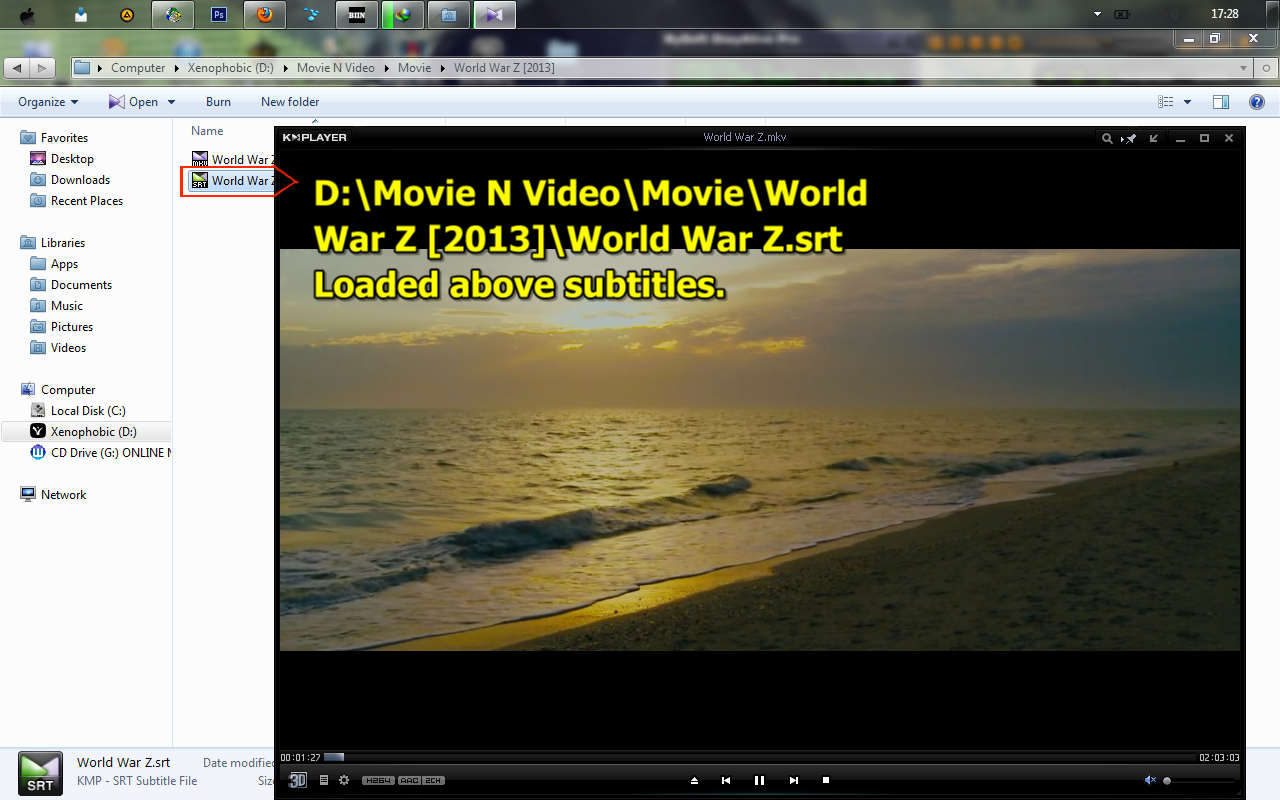Toggle the KMPlayer pin on top icon
1280x800 pixels.
[1130, 138]
